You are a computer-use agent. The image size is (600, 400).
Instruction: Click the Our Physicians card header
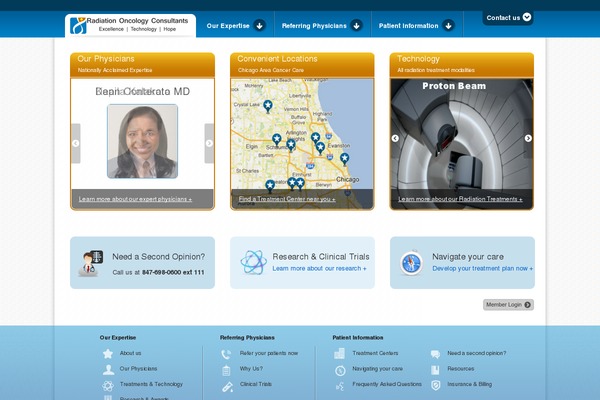coord(142,65)
